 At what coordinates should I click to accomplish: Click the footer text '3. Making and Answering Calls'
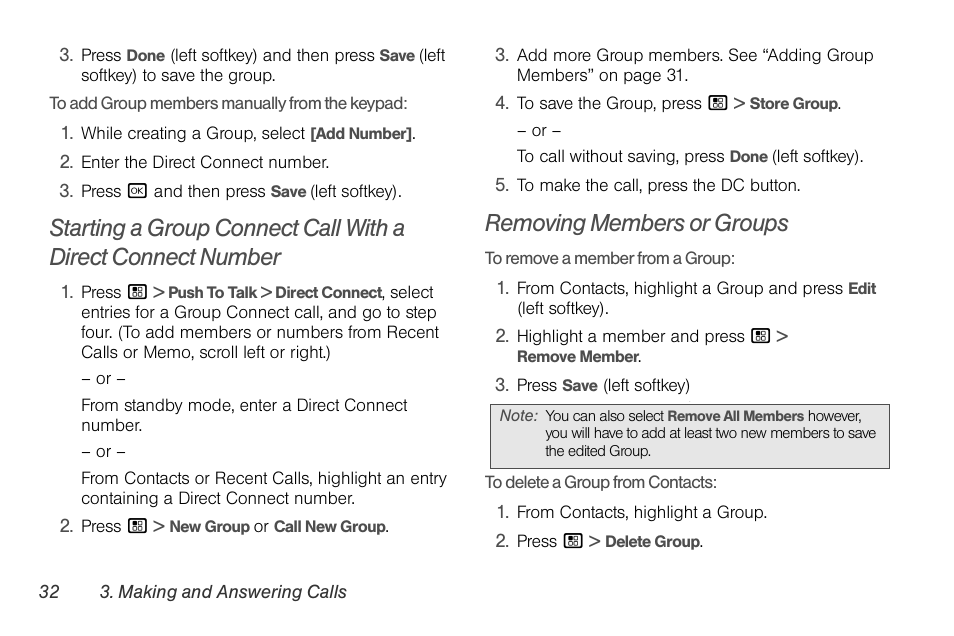[223, 592]
